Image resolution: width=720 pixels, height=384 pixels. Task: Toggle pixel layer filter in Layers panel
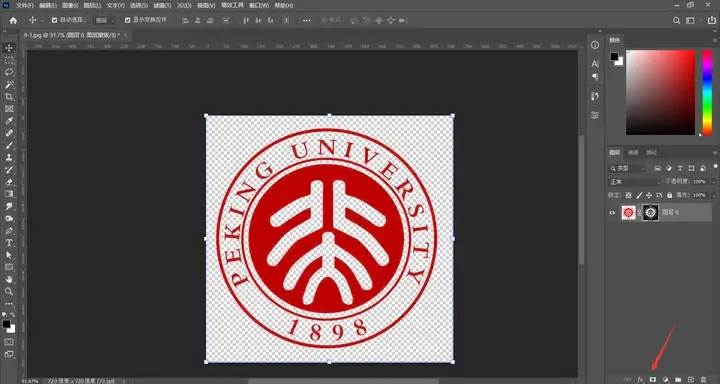point(658,169)
